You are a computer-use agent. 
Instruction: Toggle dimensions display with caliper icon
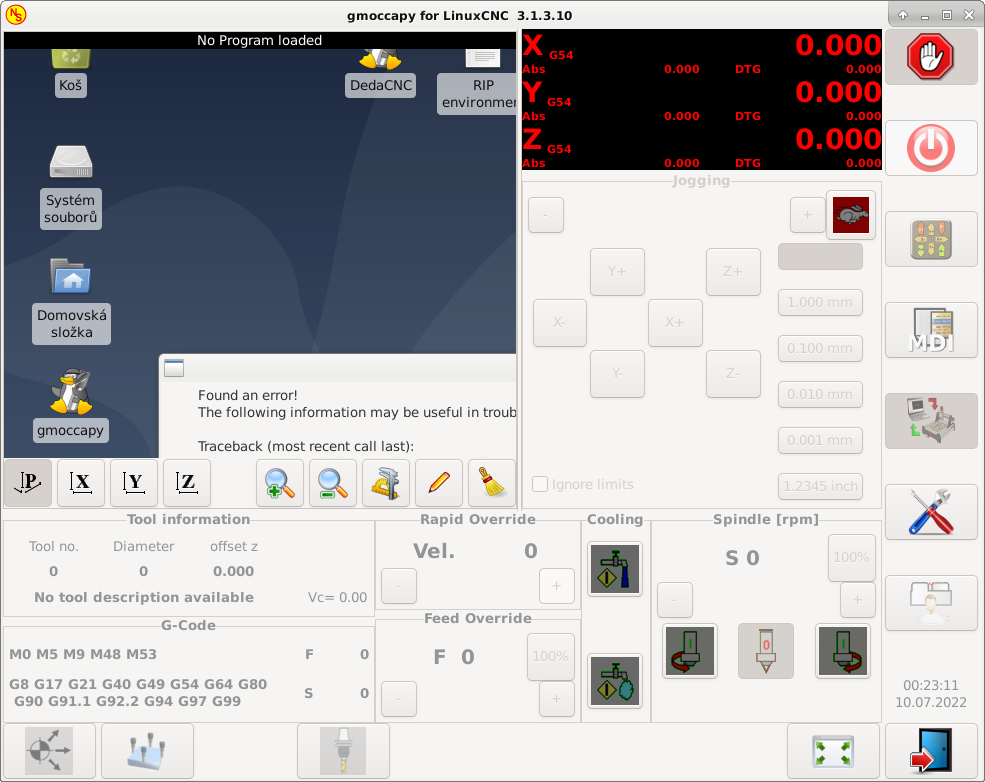pyautogui.click(x=386, y=483)
